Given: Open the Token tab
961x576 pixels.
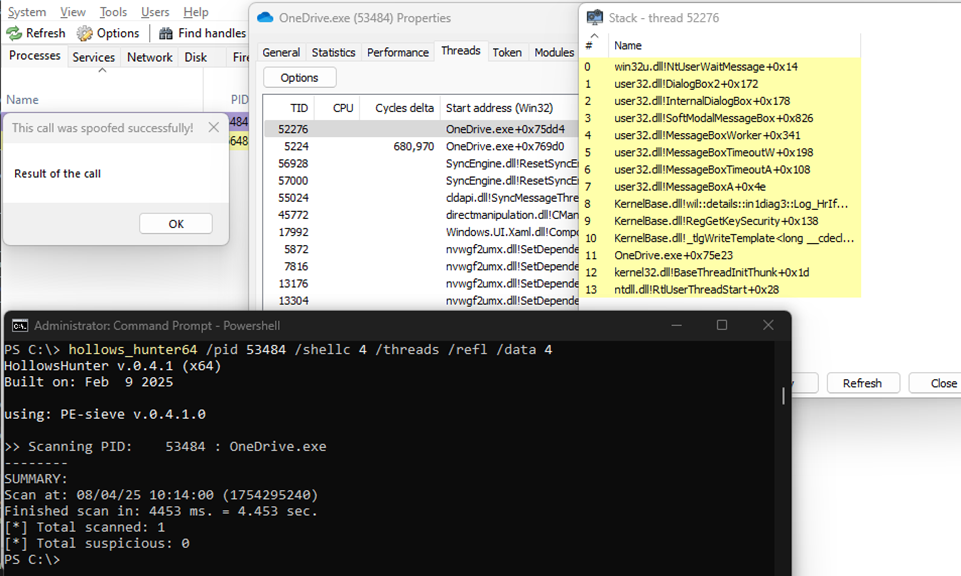Looking at the screenshot, I should point(507,53).
